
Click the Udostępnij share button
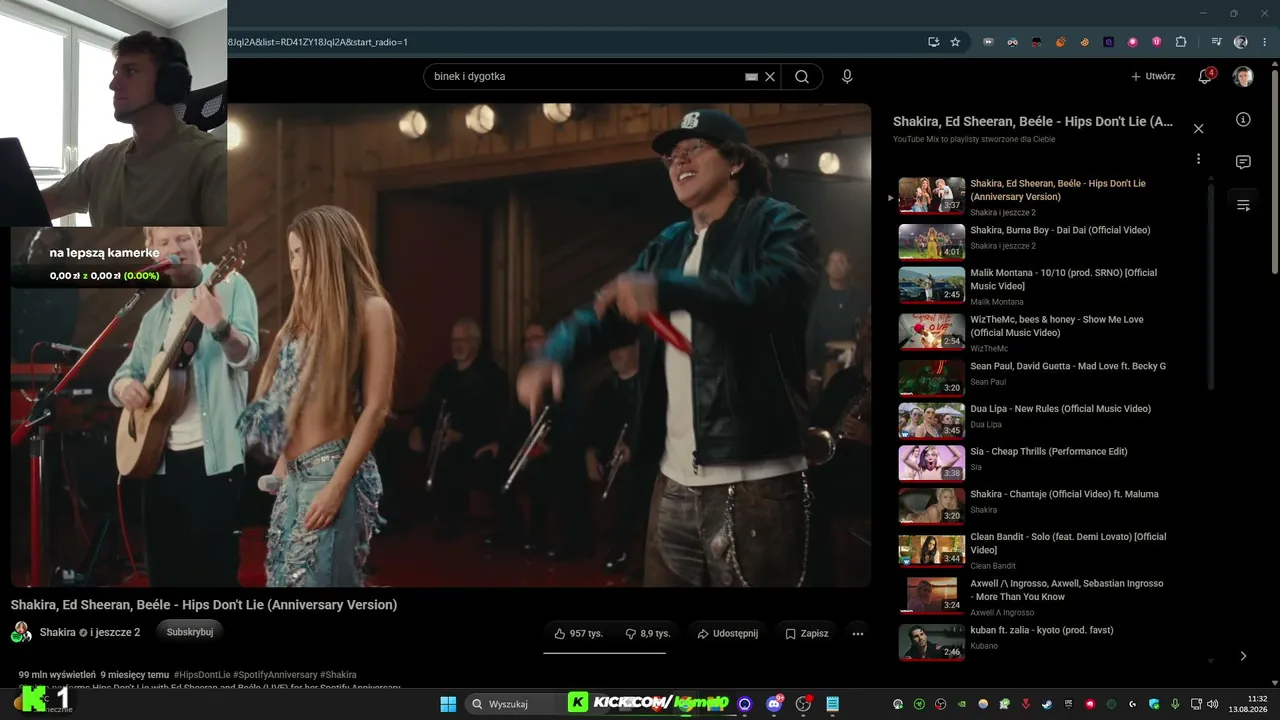[x=727, y=633]
